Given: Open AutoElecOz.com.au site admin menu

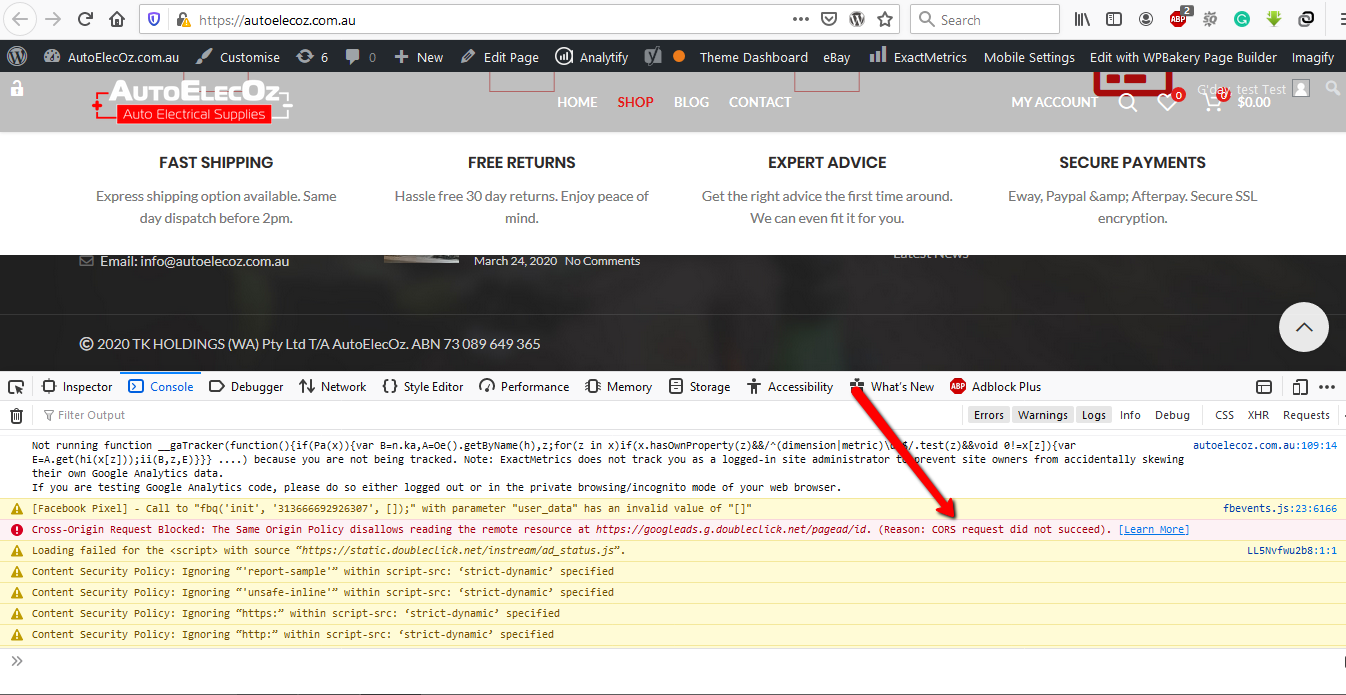Looking at the screenshot, I should click(112, 57).
